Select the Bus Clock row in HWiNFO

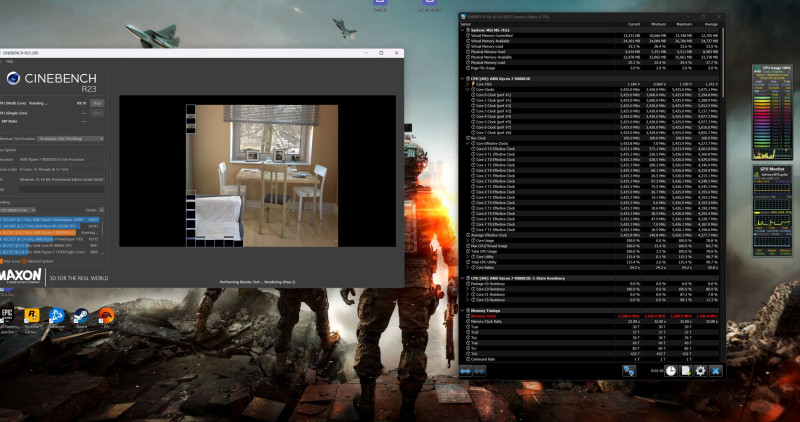[590, 138]
